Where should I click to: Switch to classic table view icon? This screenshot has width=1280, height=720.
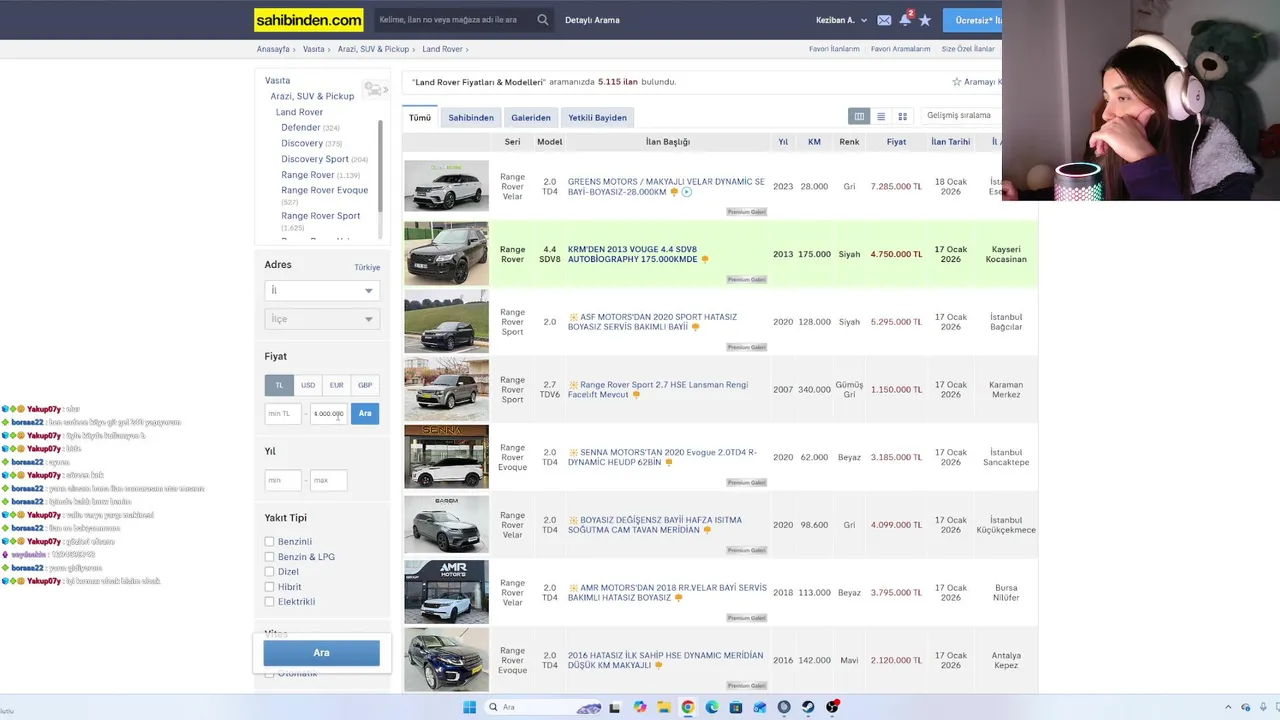(859, 117)
